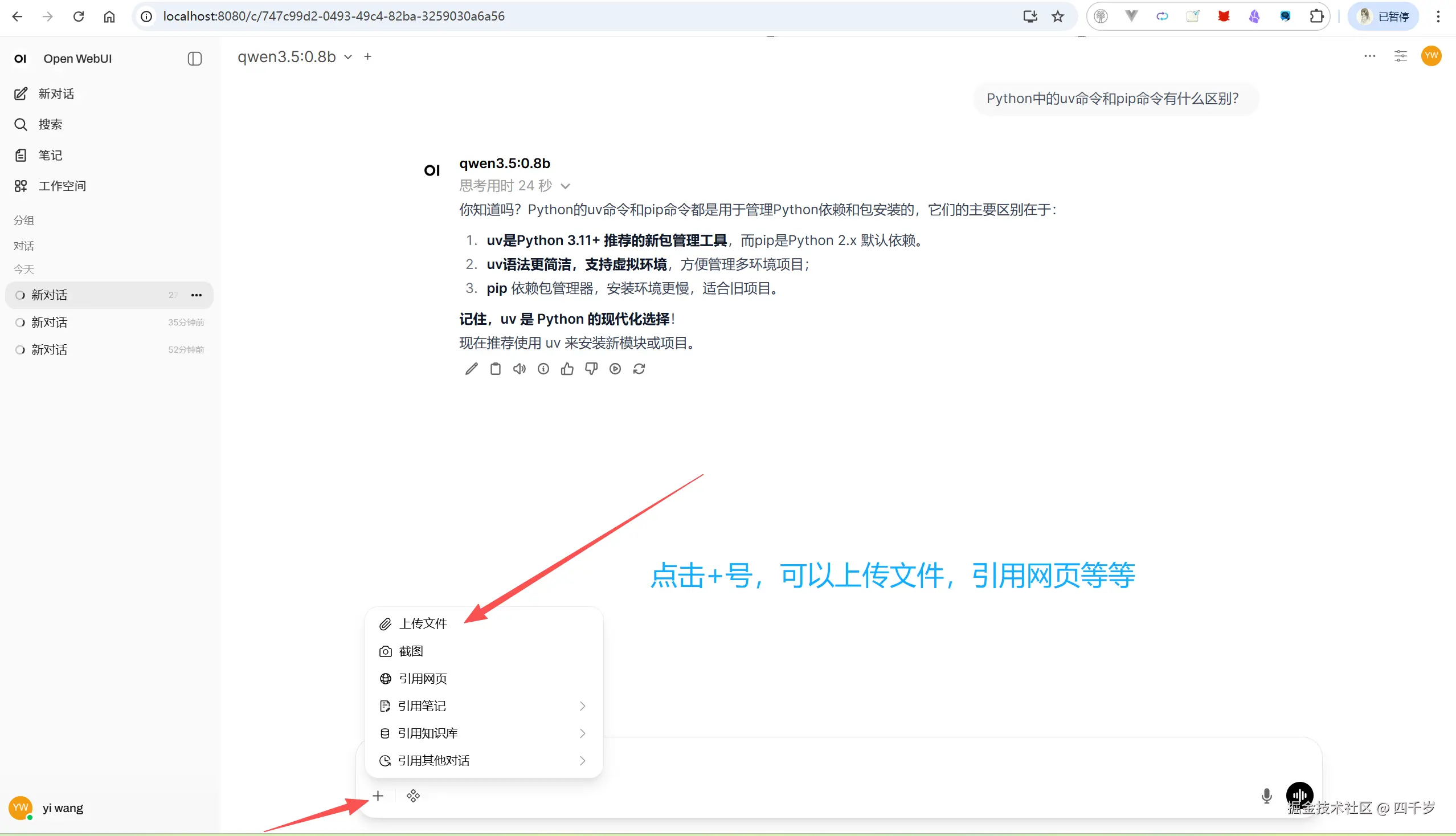Give the response a thumbs up
1456x836 pixels.
coord(567,369)
